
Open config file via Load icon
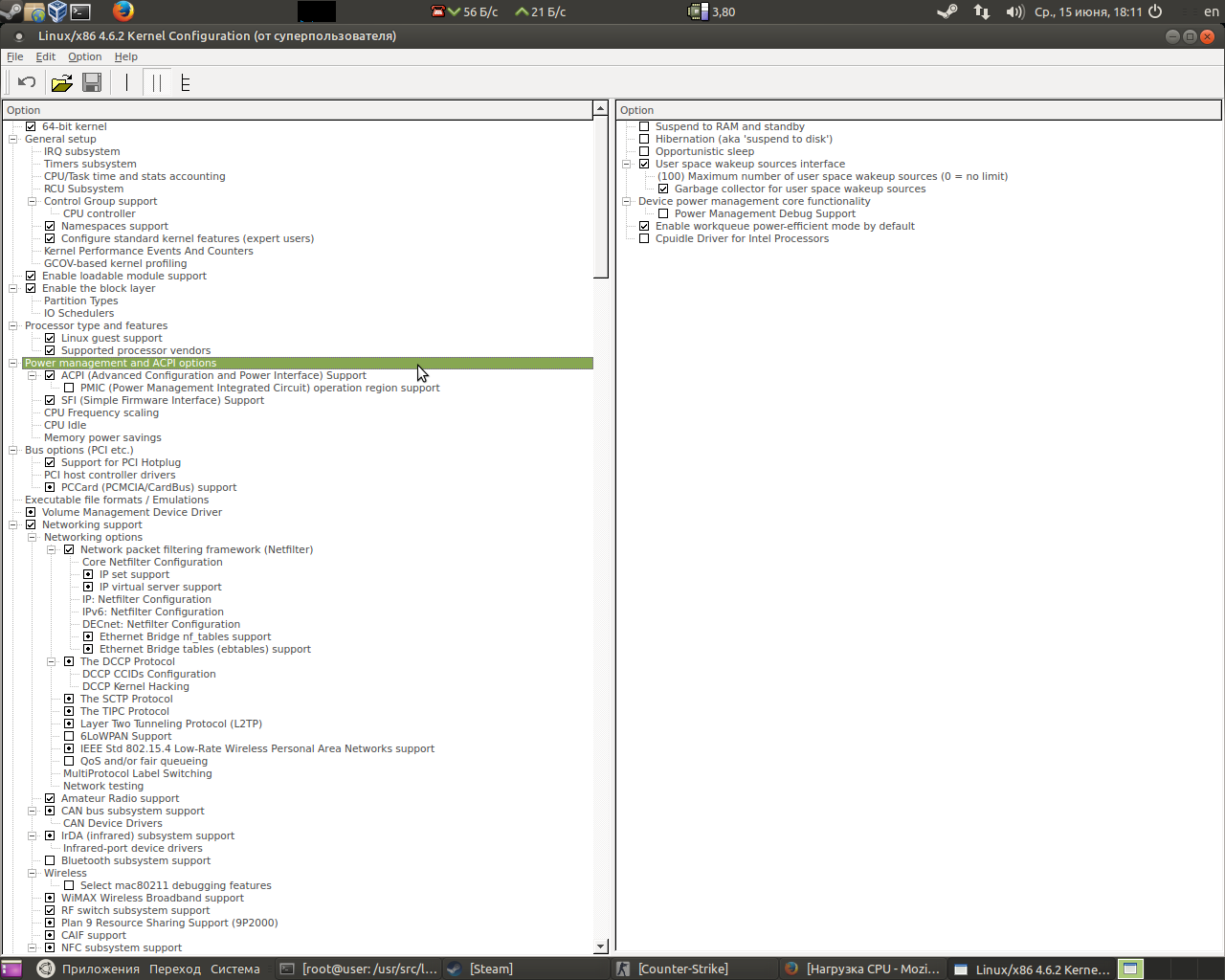coord(61,82)
